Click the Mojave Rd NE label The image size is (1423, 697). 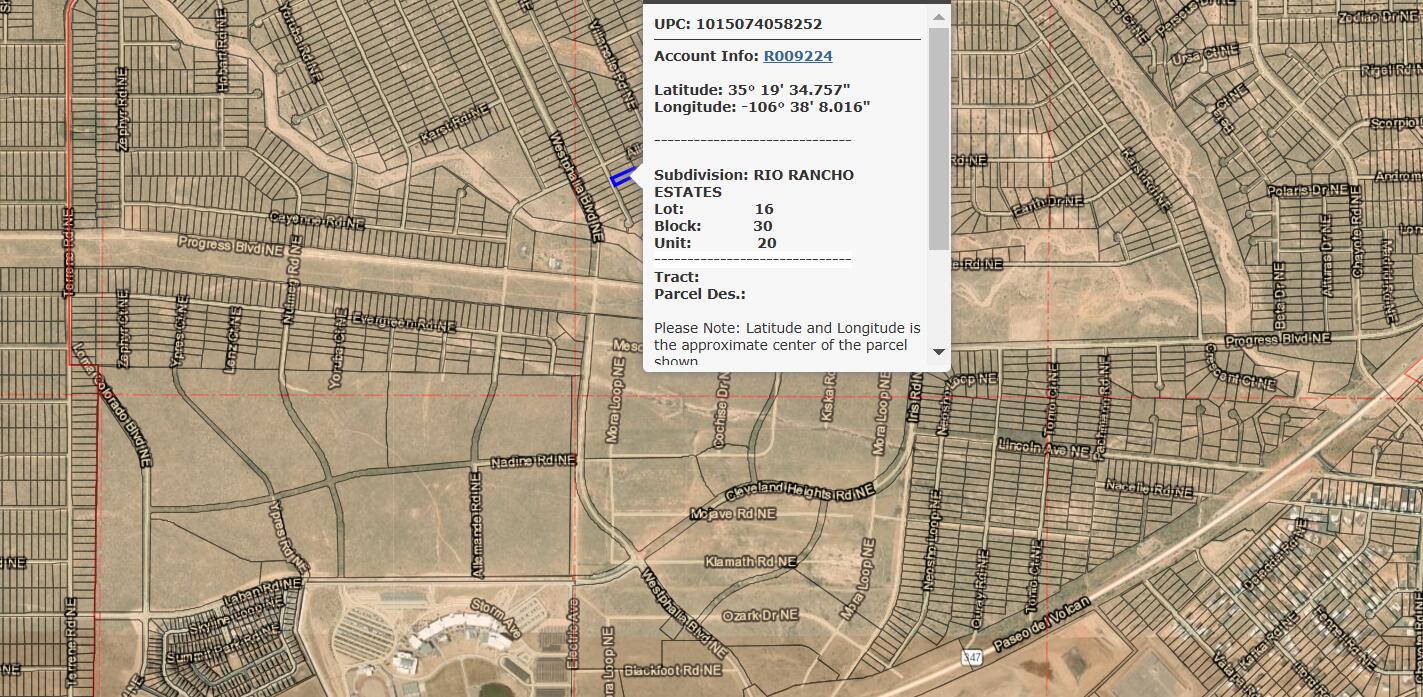(733, 514)
